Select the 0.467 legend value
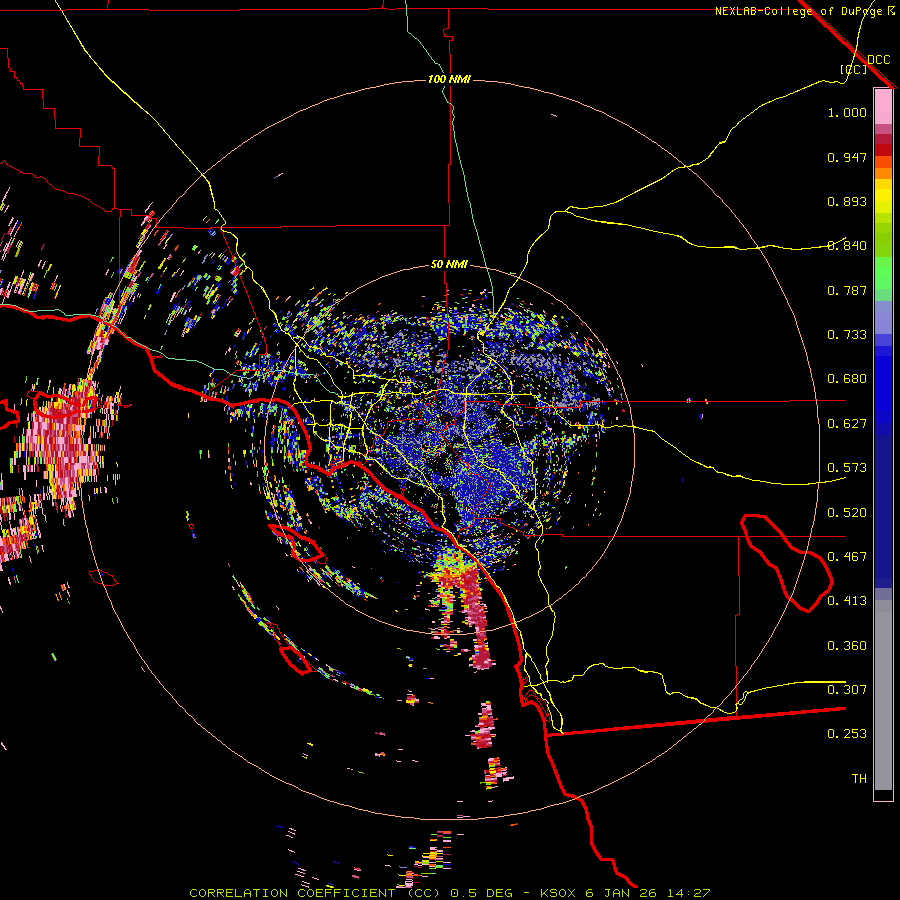The image size is (900, 900). 847,557
